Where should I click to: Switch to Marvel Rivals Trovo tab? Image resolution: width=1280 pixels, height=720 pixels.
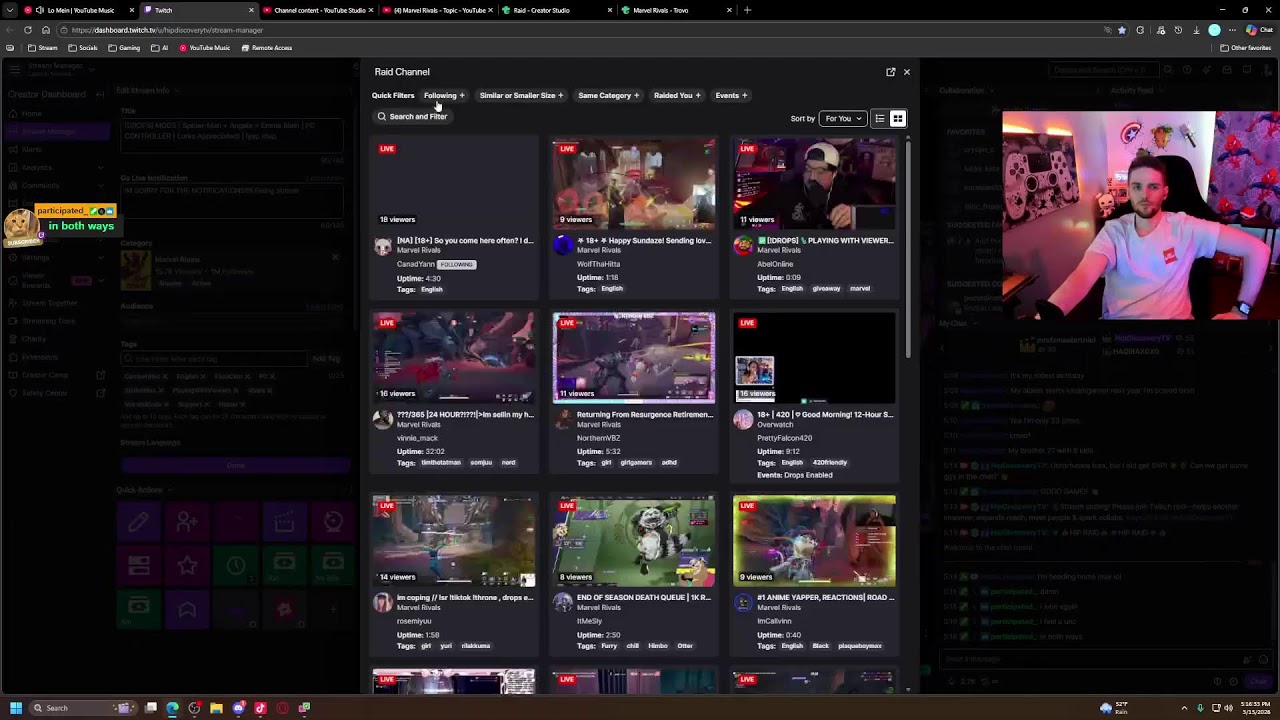click(x=675, y=10)
